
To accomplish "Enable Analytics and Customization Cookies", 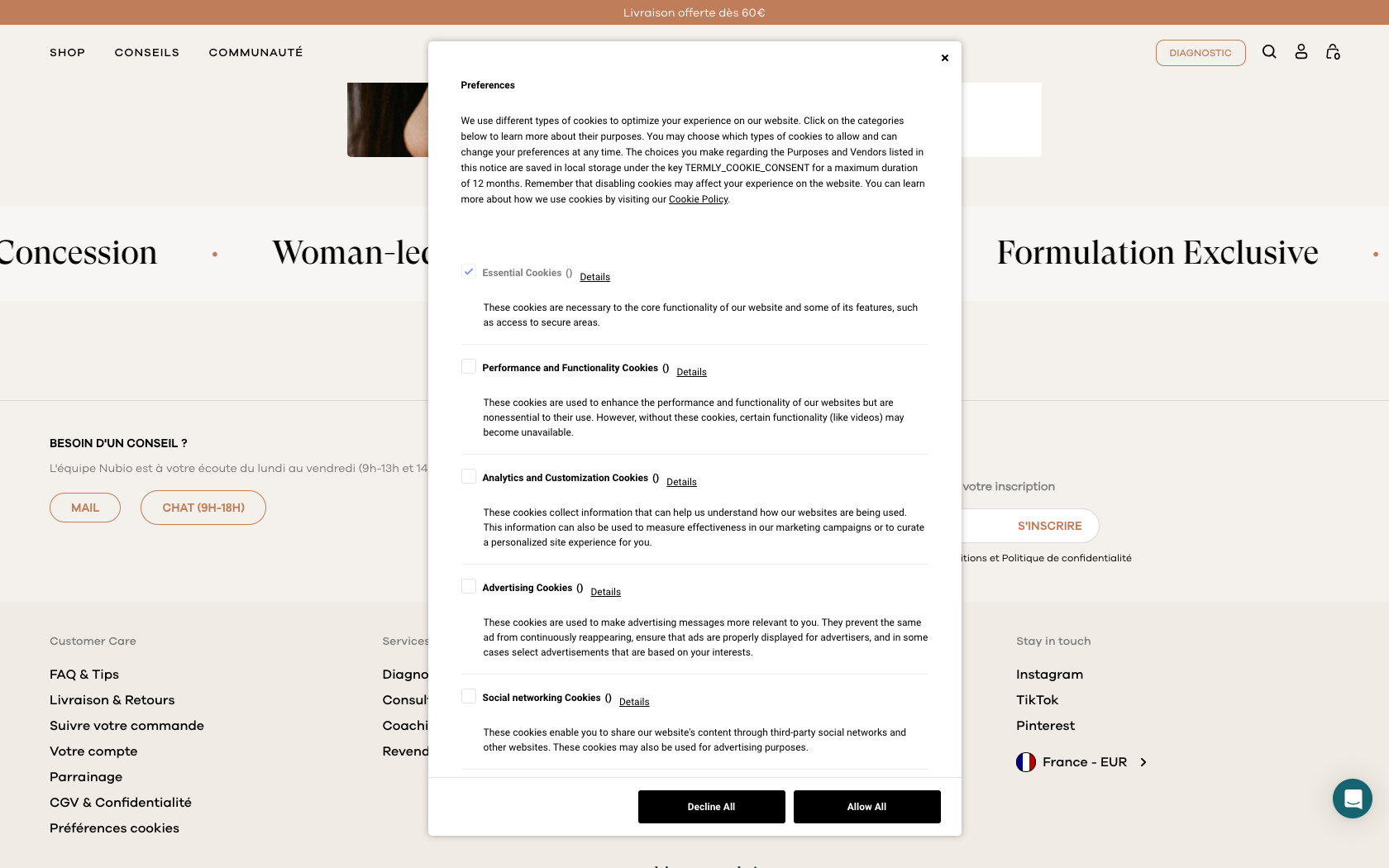I will tap(469, 476).
